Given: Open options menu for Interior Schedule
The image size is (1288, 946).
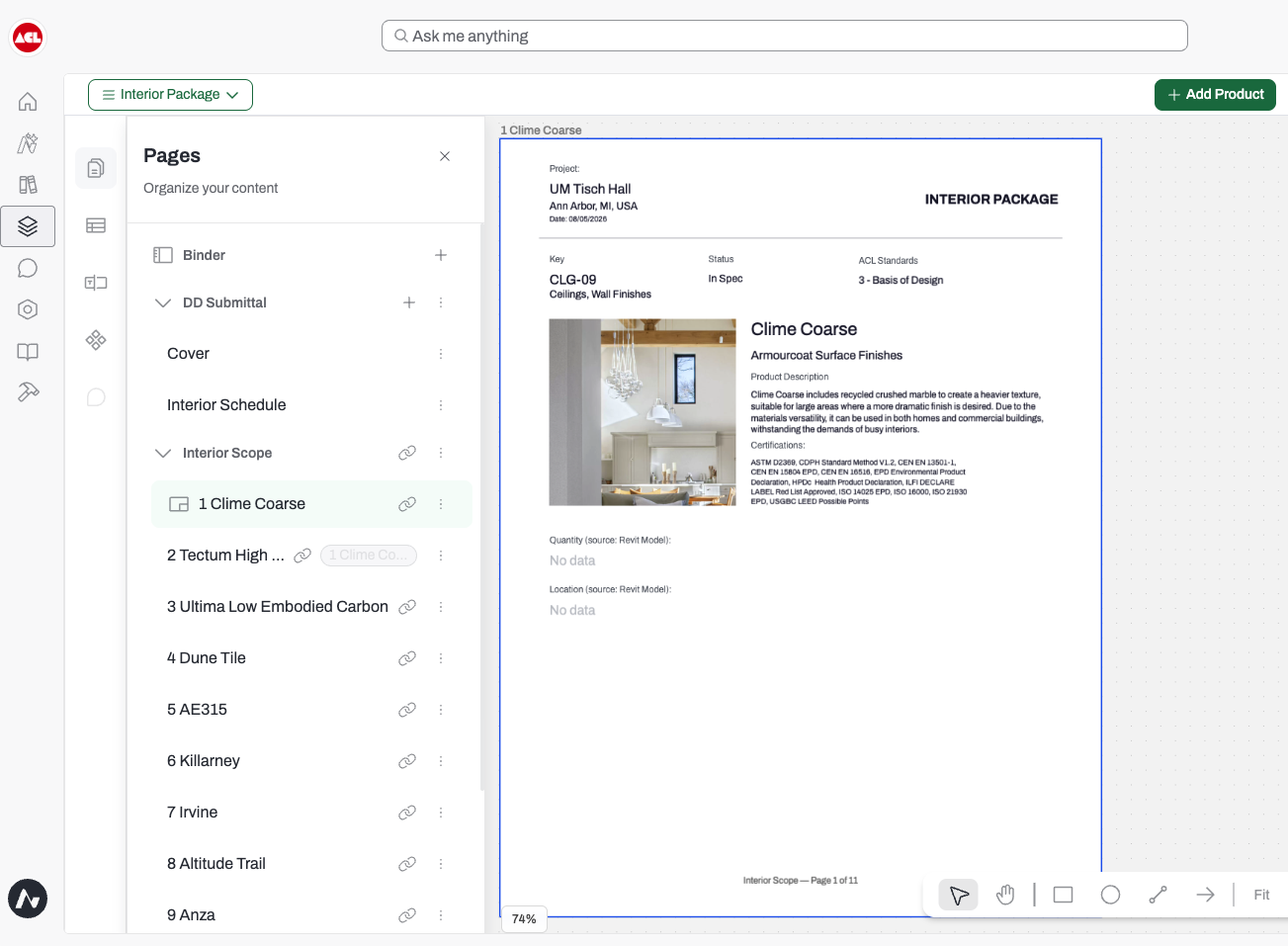Looking at the screenshot, I should 441,405.
